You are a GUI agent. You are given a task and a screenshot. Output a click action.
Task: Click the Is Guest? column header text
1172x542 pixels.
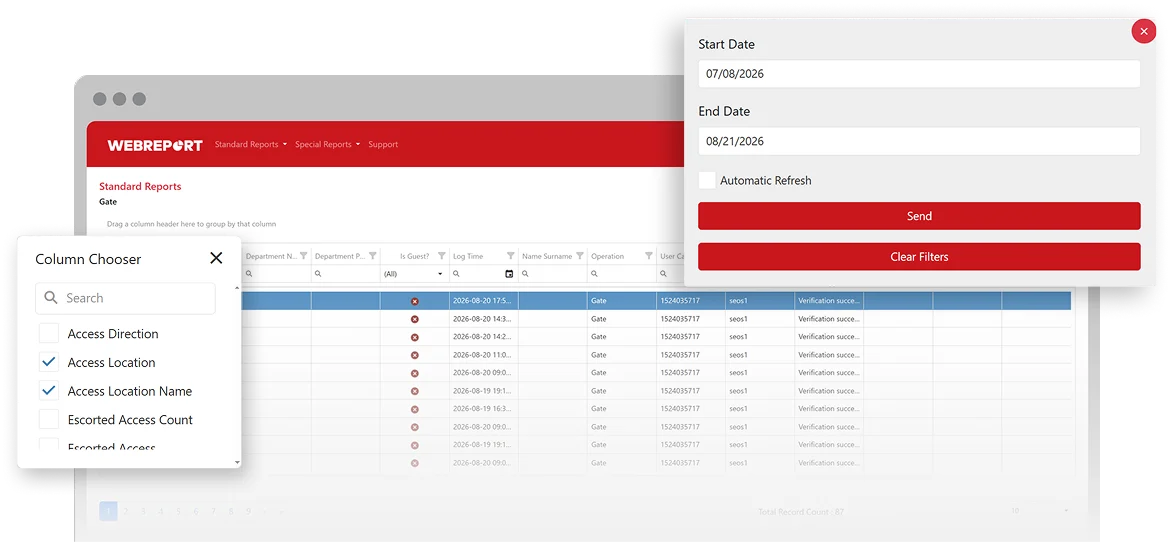pos(414,256)
